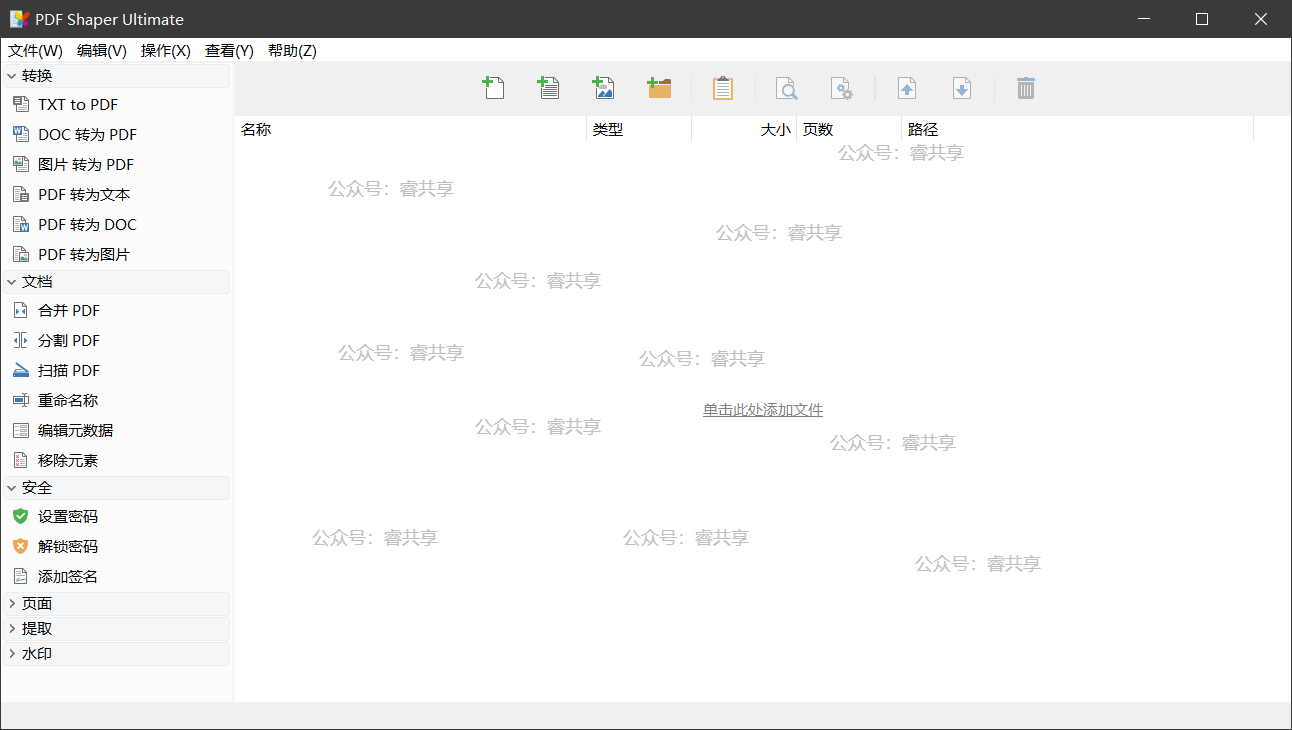Click the PDF 转为图片 icon
Screen dimensions: 1292x730
[x=21, y=254]
